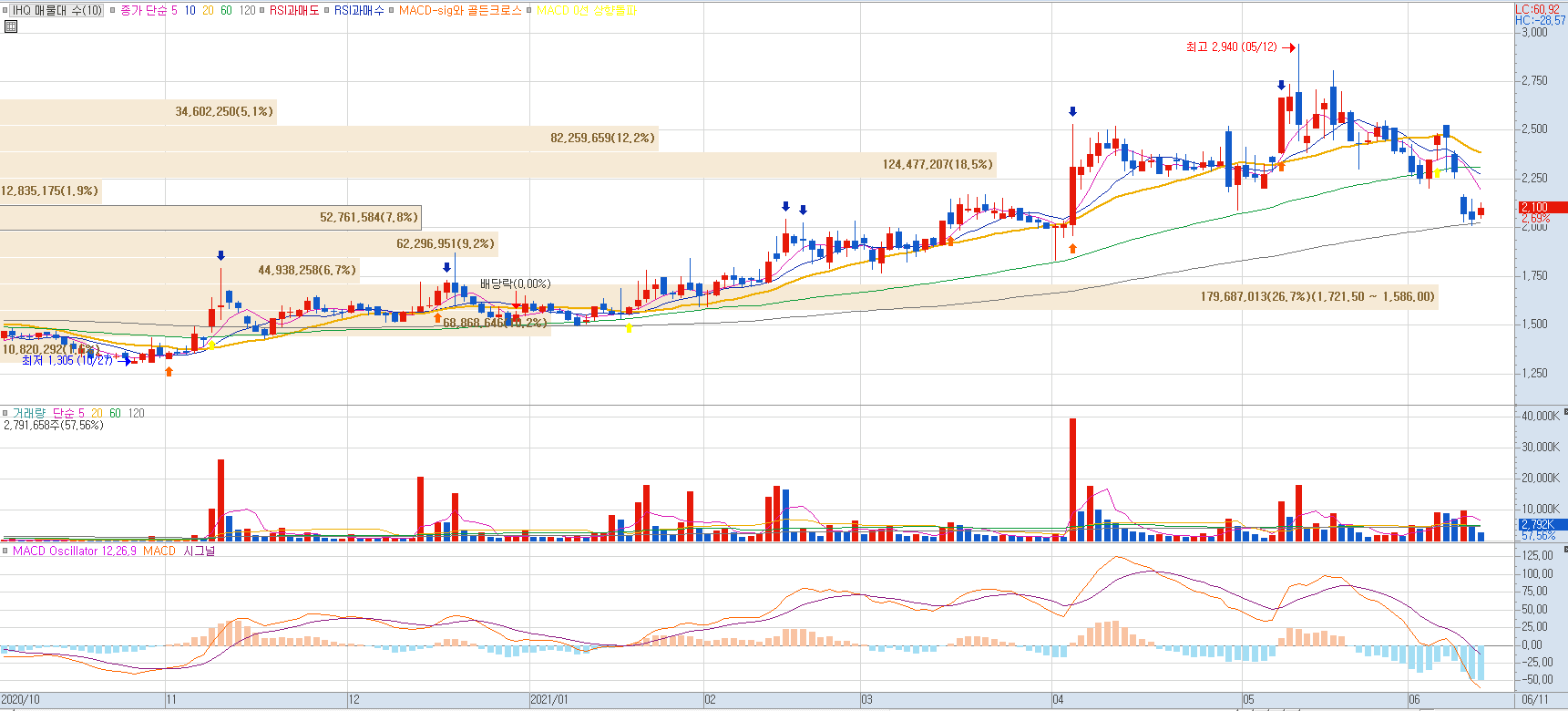Click the 2020/10 date label on time axis

[21, 700]
